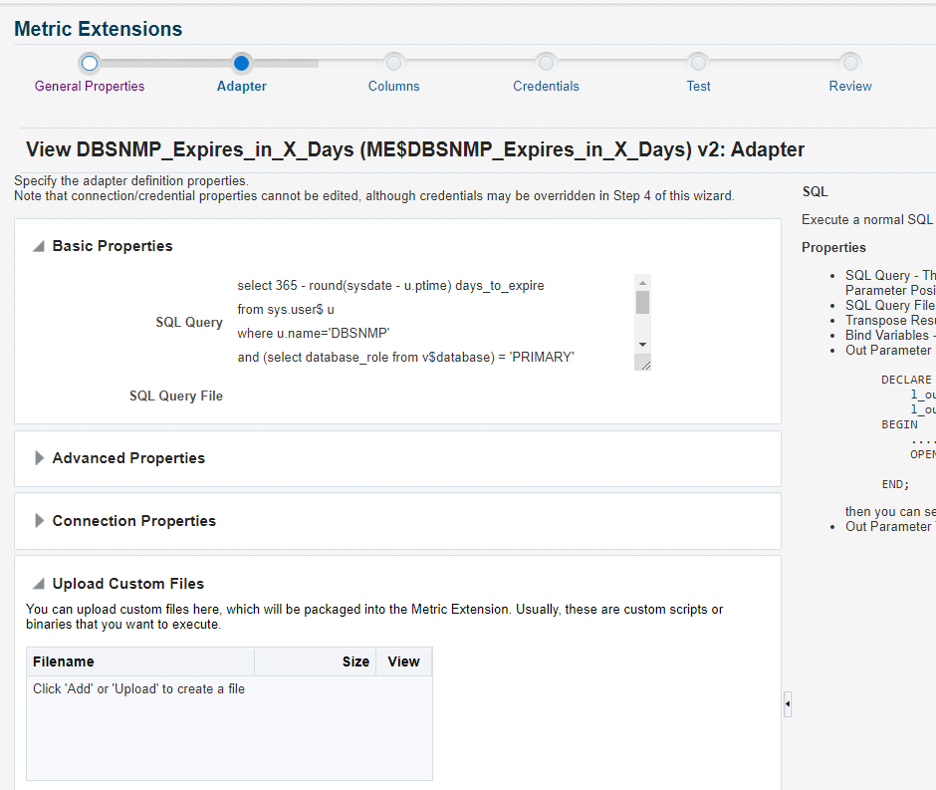Click the Metric Extensions page title
The width and height of the screenshot is (936, 790).
[x=98, y=29]
